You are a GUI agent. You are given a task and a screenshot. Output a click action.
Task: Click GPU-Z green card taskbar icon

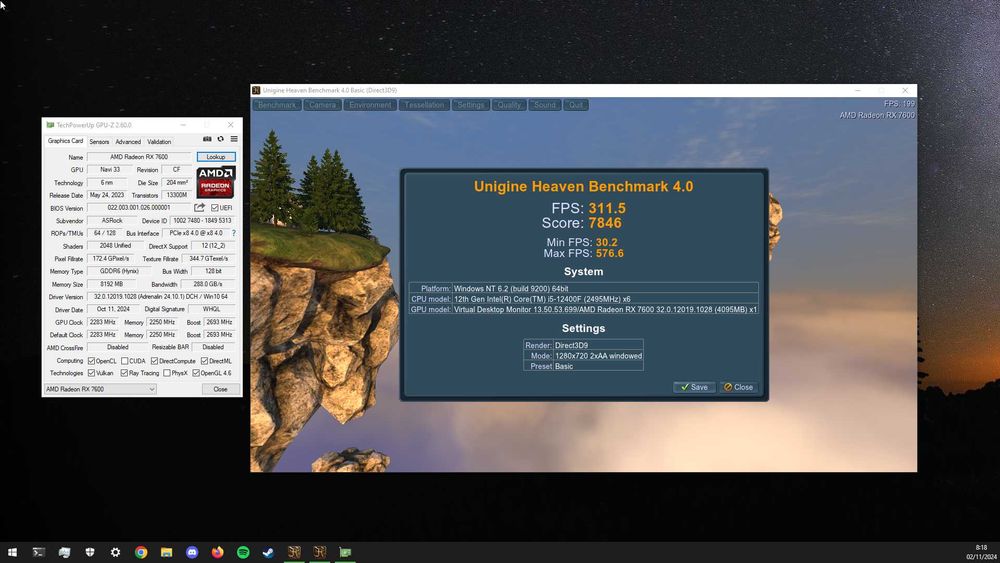[x=345, y=552]
